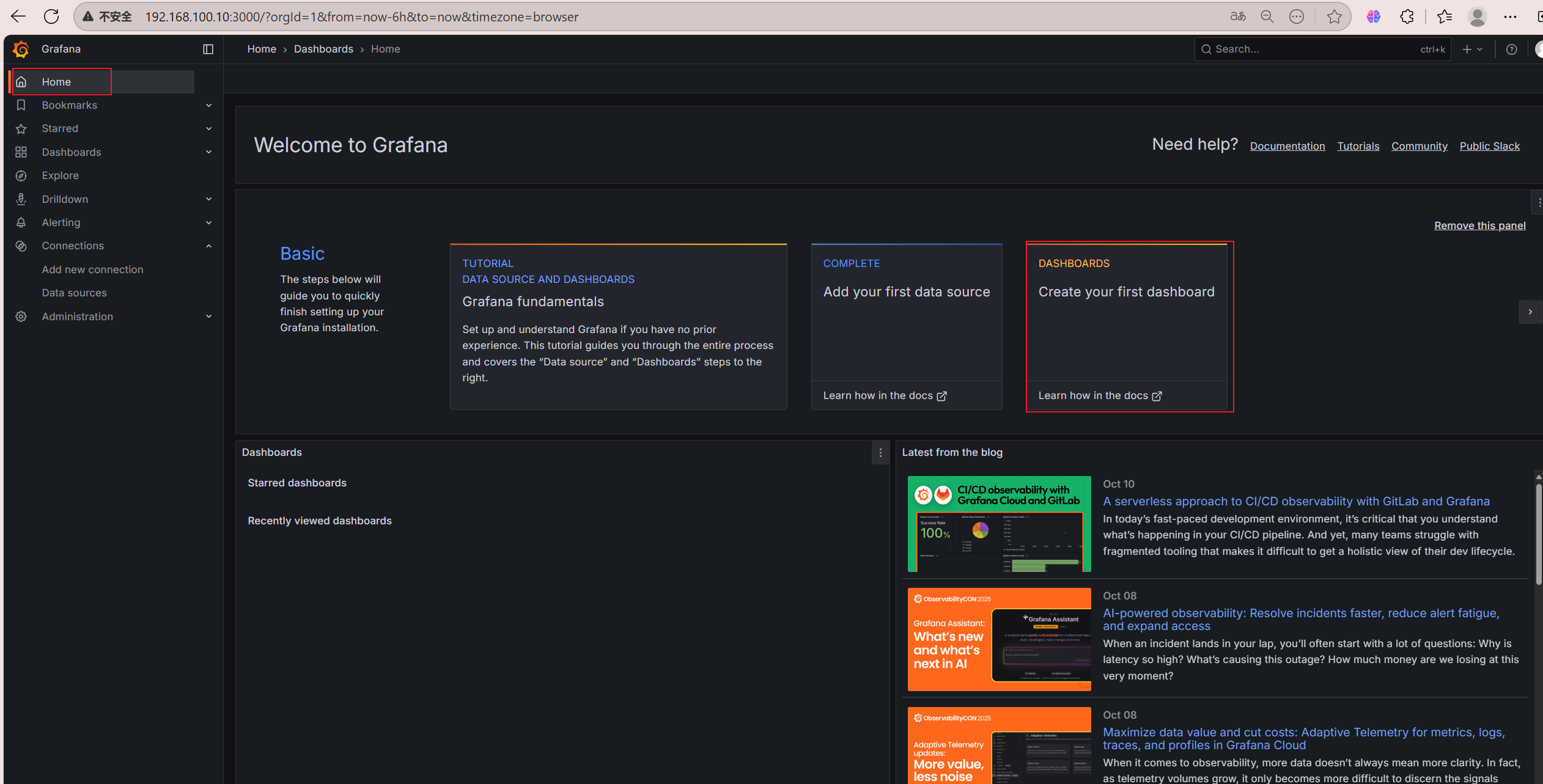
Task: Click the browser zoom out magnifier icon
Action: pos(1267,16)
